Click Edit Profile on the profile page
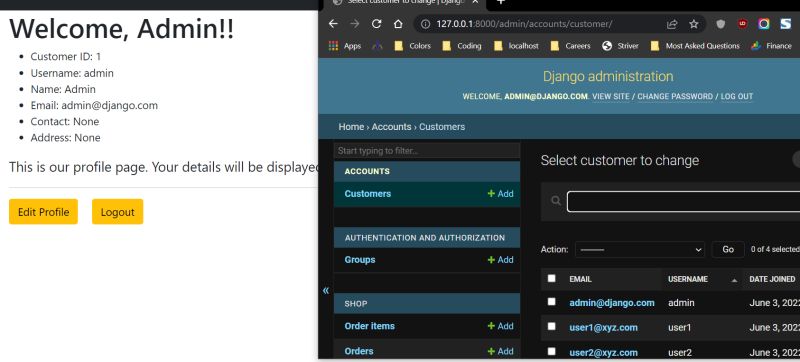The height and width of the screenshot is (362, 800). click(43, 212)
